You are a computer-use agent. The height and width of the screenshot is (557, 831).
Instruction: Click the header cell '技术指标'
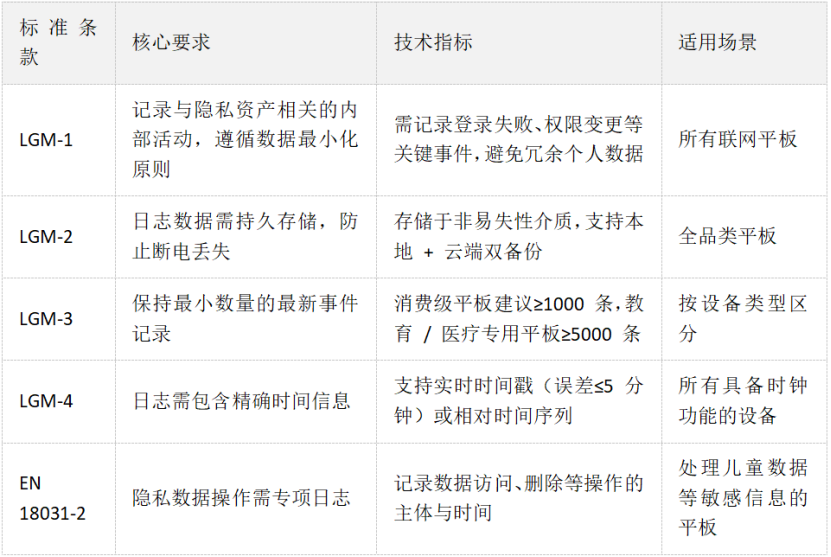[519, 42]
